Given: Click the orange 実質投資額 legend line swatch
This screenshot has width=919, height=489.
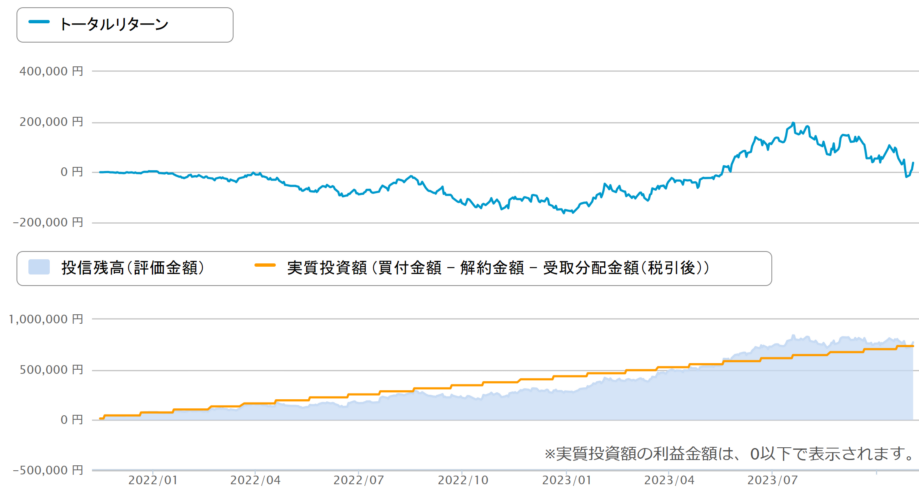Looking at the screenshot, I should point(265,268).
